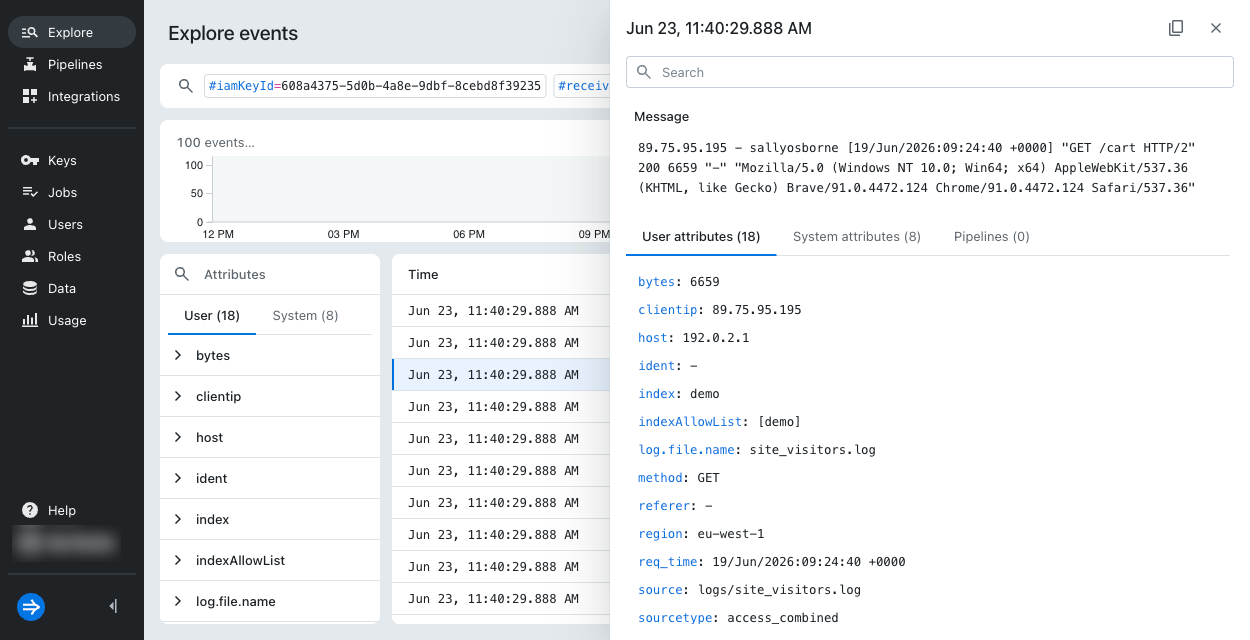Image resolution: width=1250 pixels, height=640 pixels.
Task: Click the referer key in details
Action: tap(664, 506)
